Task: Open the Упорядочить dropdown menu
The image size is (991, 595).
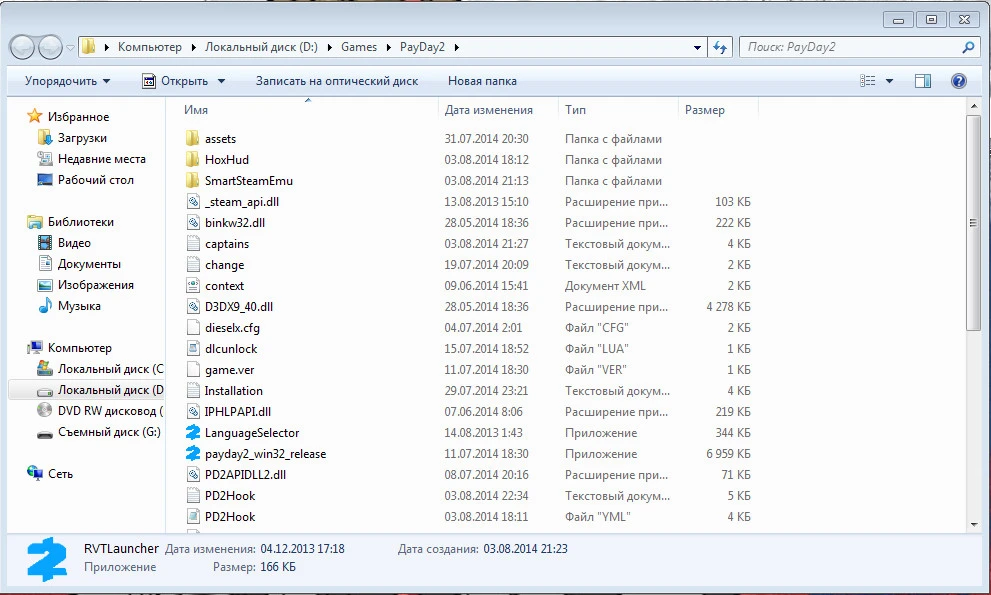Action: click(x=68, y=81)
